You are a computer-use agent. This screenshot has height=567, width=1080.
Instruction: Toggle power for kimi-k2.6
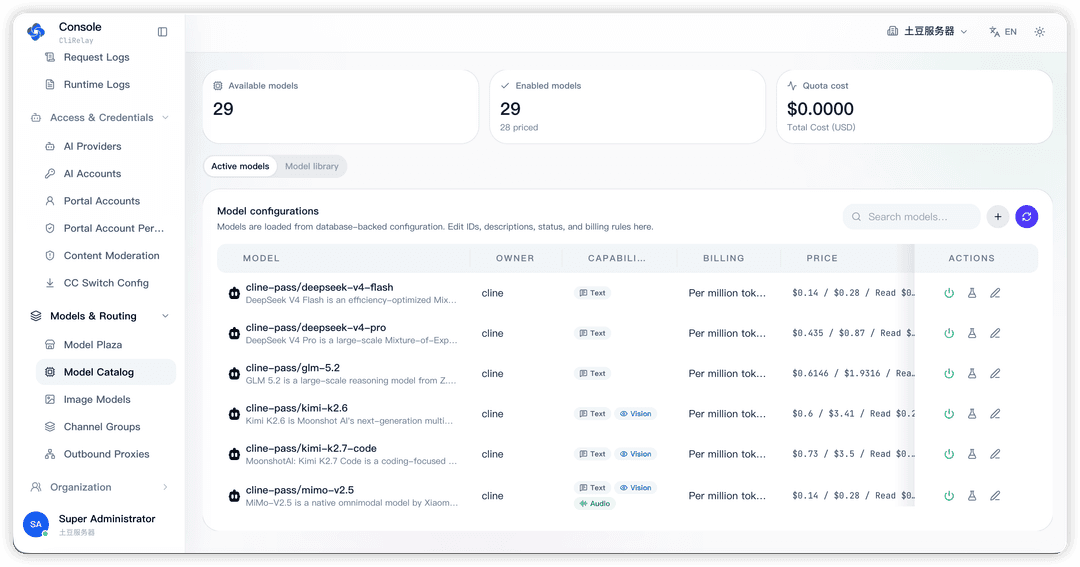coord(948,414)
